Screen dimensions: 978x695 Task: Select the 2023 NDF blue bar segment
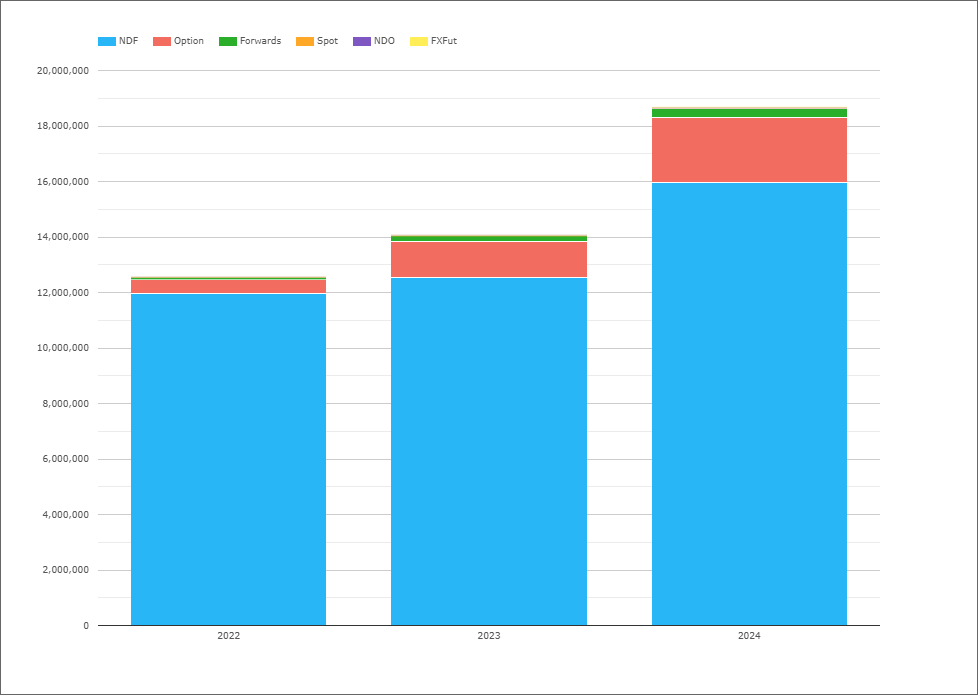click(x=489, y=452)
